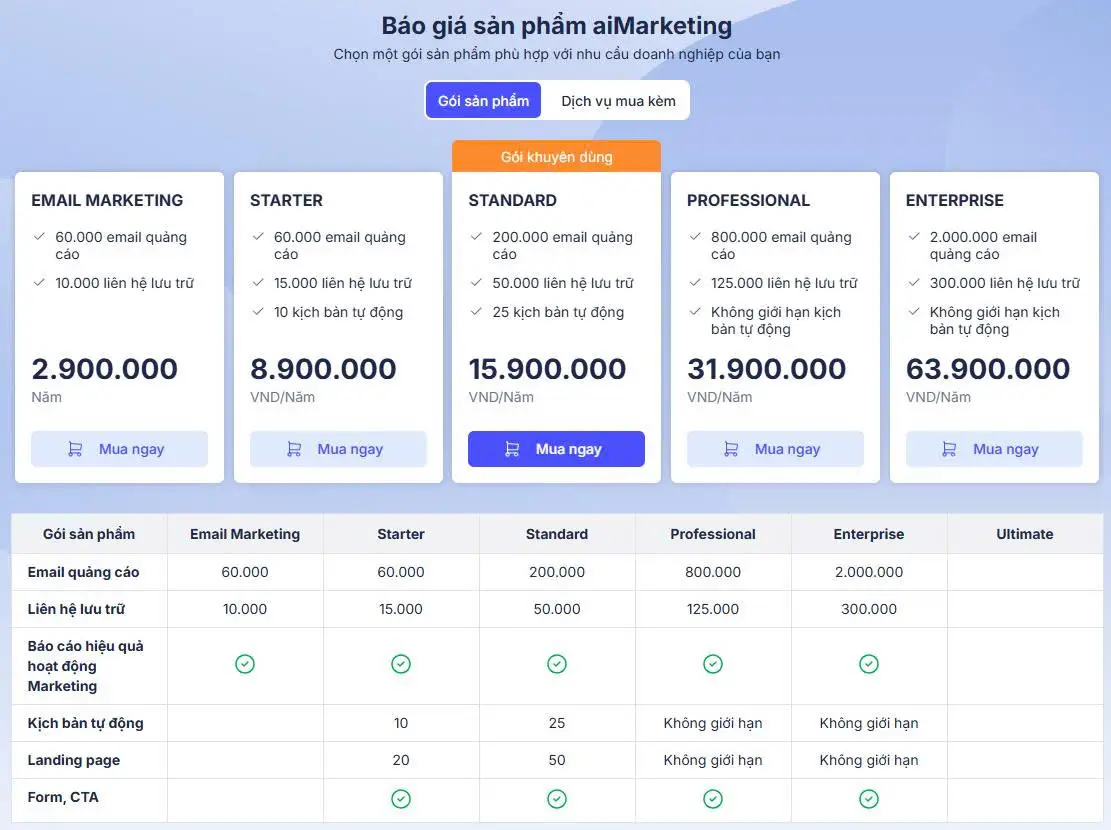Click the price 2.900.000
The width and height of the screenshot is (1111, 830).
104,369
